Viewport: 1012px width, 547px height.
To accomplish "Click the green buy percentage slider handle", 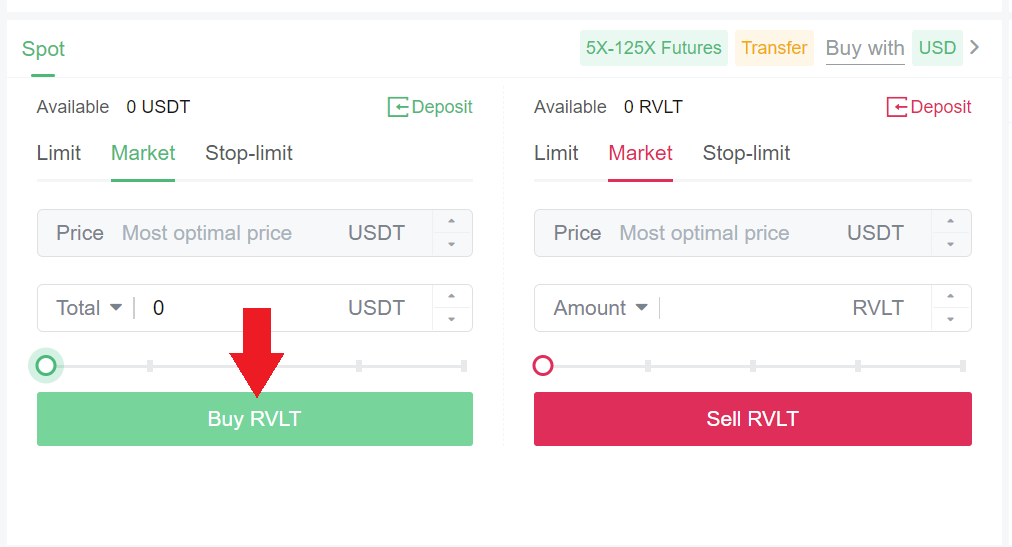I will point(46,366).
